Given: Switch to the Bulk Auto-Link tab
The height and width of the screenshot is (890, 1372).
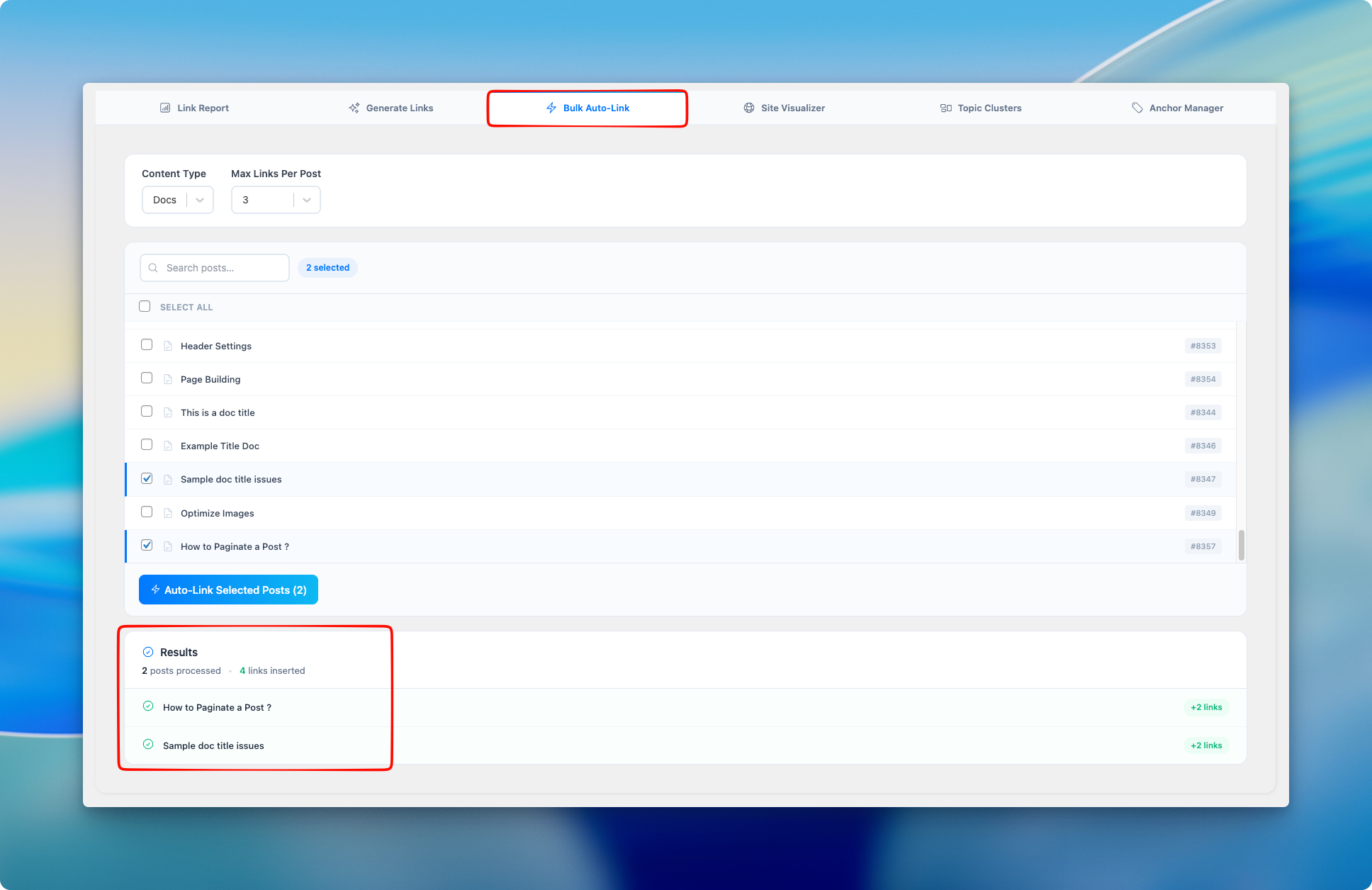Looking at the screenshot, I should (x=587, y=108).
